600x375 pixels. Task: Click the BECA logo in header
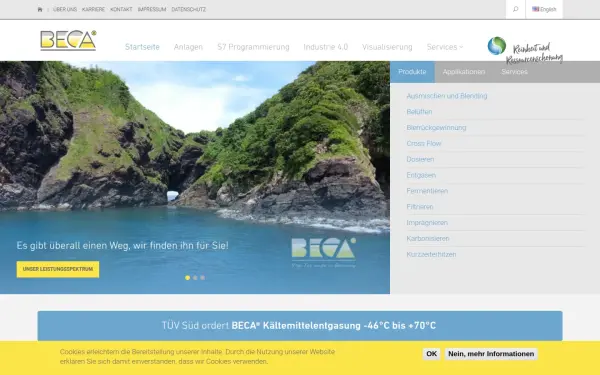(68, 40)
